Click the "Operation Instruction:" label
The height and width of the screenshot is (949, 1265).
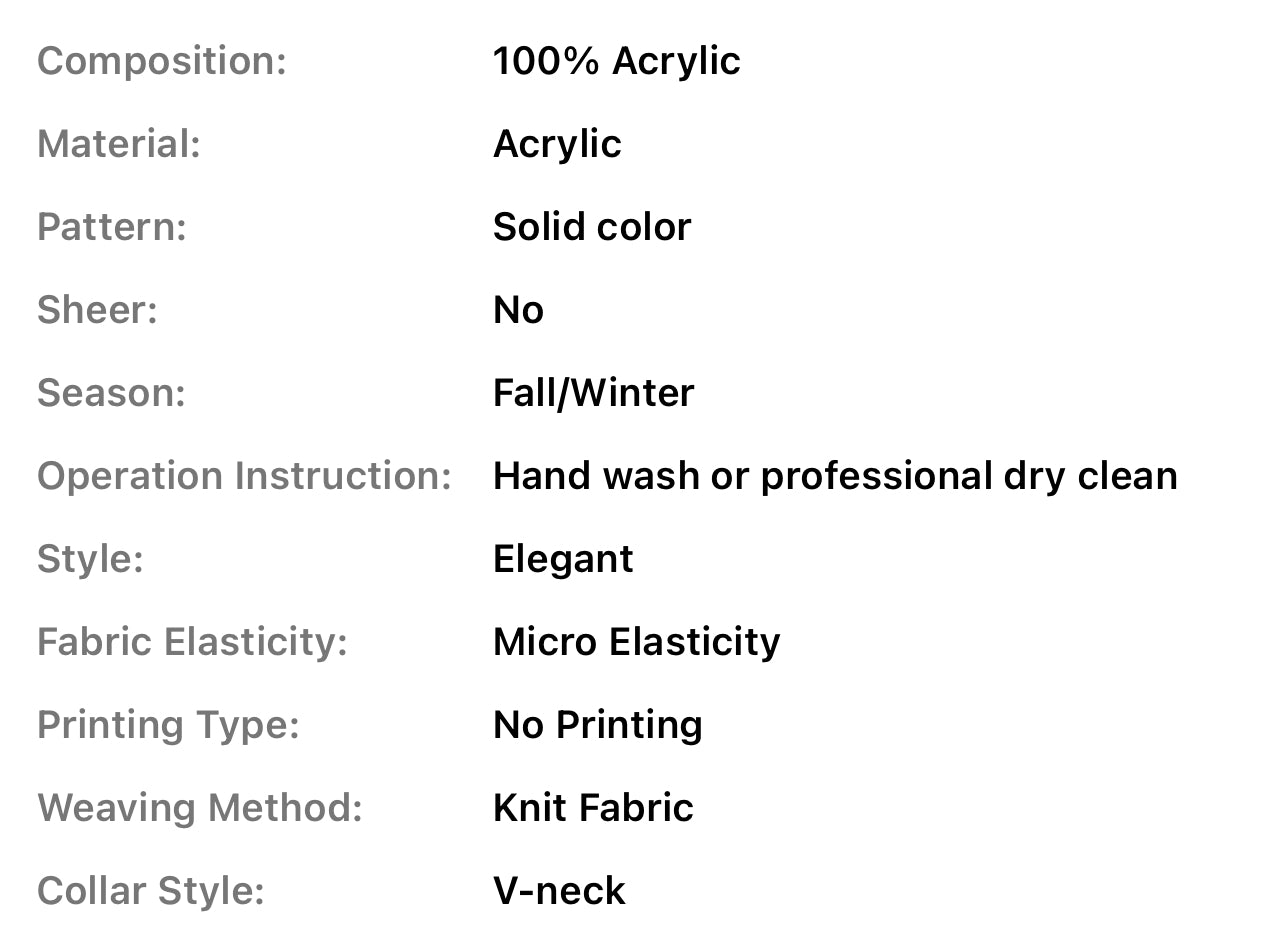(x=244, y=476)
